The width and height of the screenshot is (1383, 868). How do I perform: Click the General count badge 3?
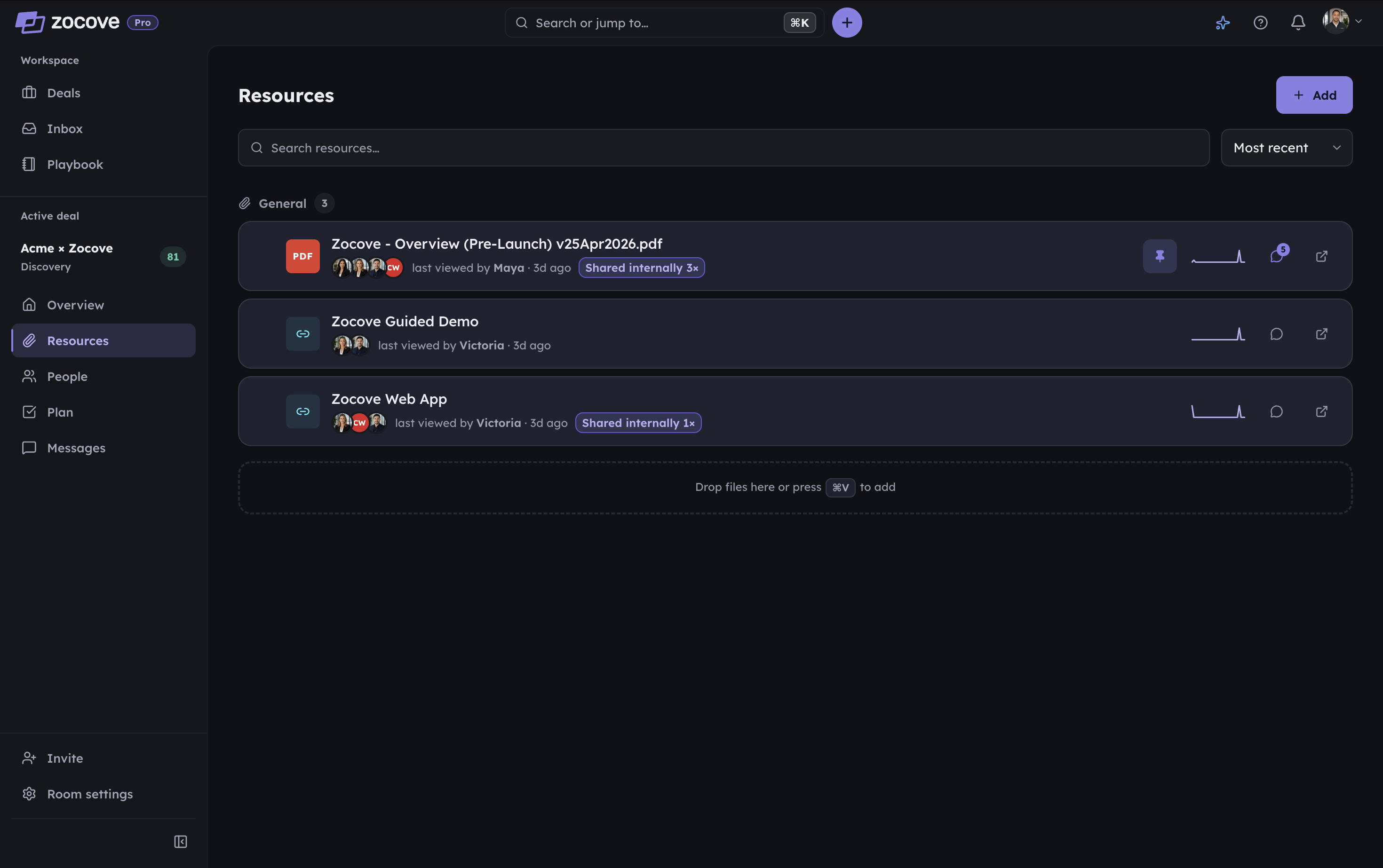(x=325, y=203)
